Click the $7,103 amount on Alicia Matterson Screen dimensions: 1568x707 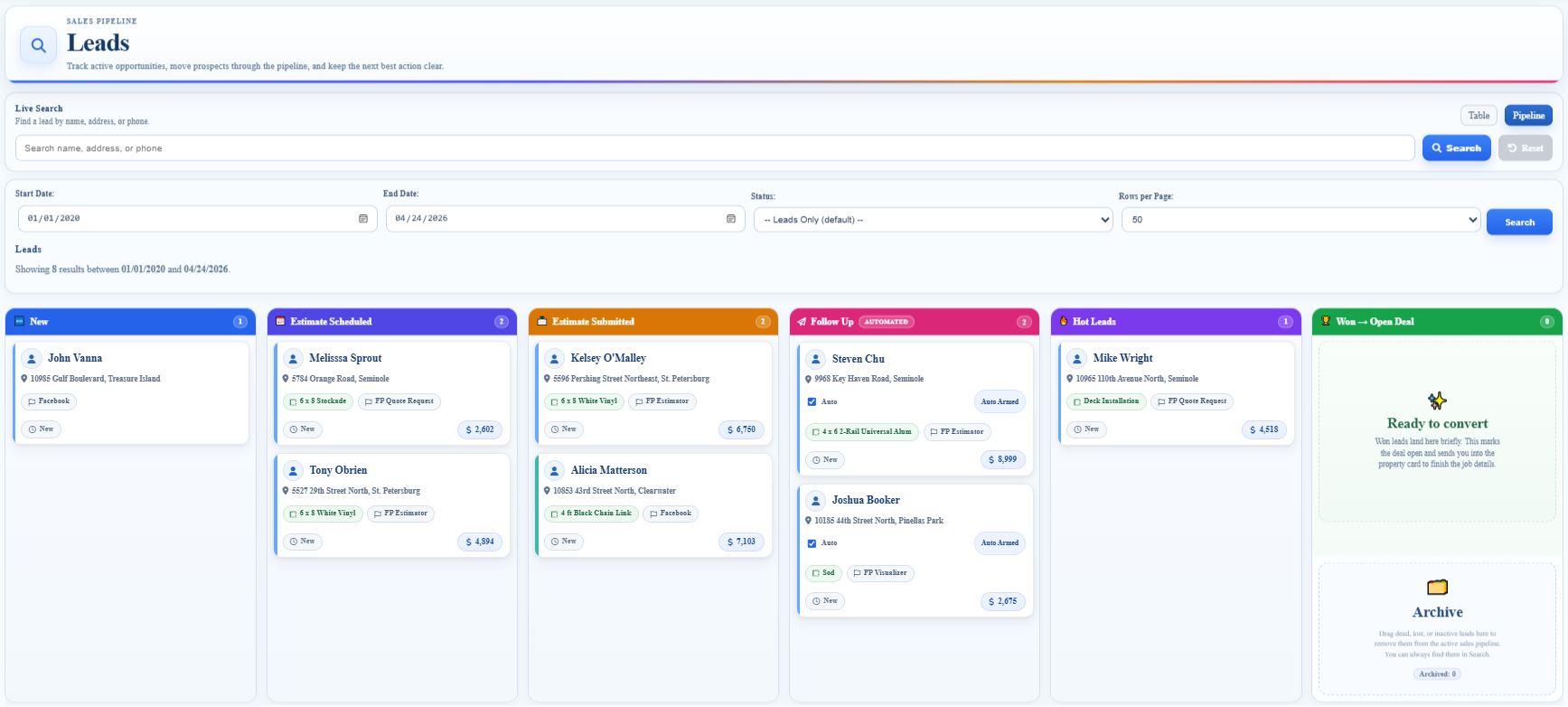[741, 542]
